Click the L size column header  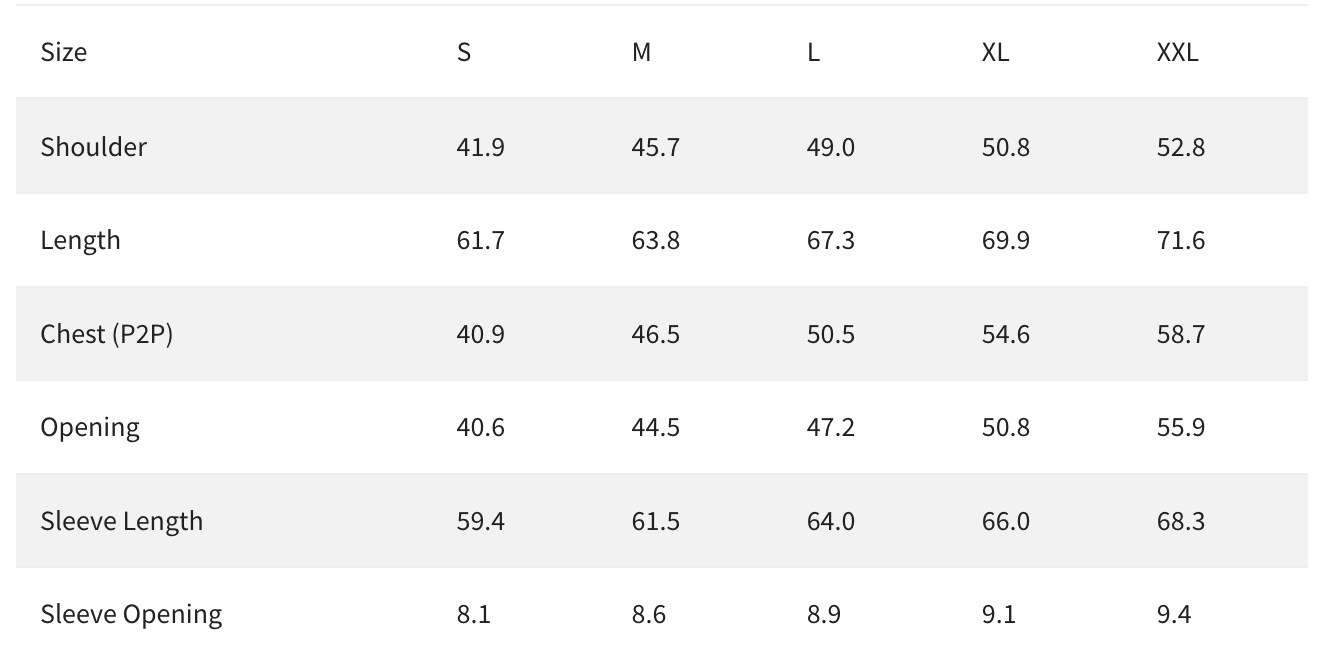tap(814, 52)
